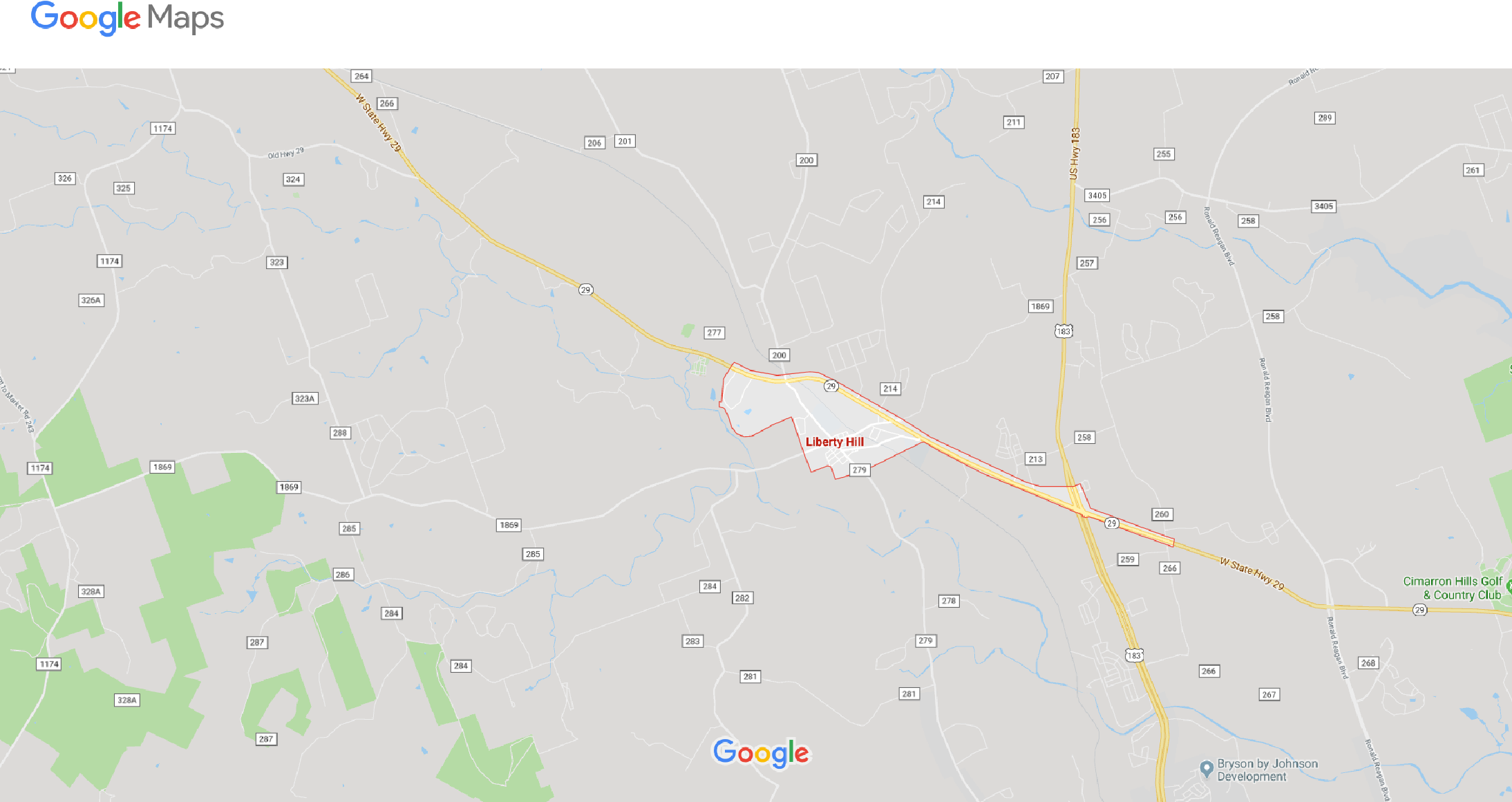The height and width of the screenshot is (802, 1512).
Task: Click the Old Hwy 29 road label
Action: [x=286, y=153]
